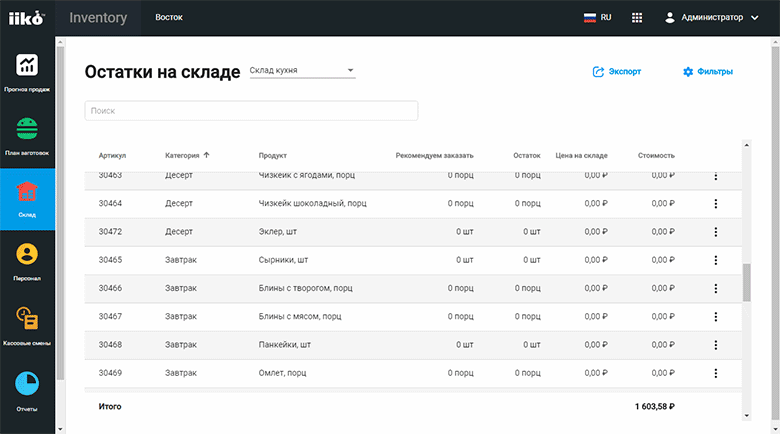
Task: Sort by the Категория column header
Action: (187, 155)
